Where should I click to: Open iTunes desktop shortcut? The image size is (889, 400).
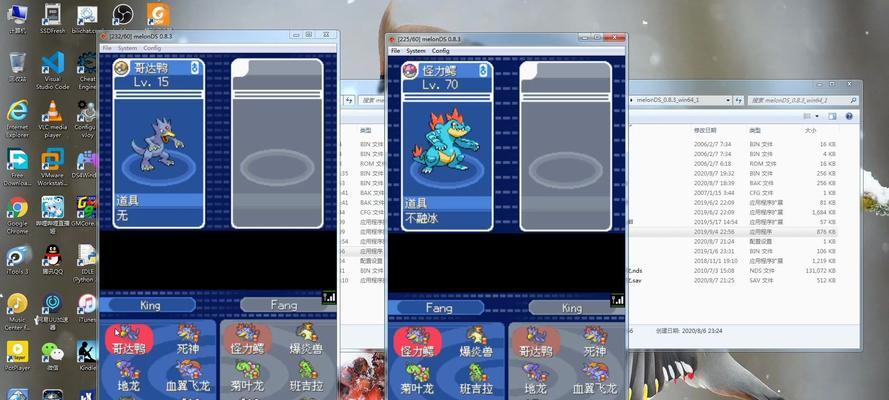pos(87,308)
